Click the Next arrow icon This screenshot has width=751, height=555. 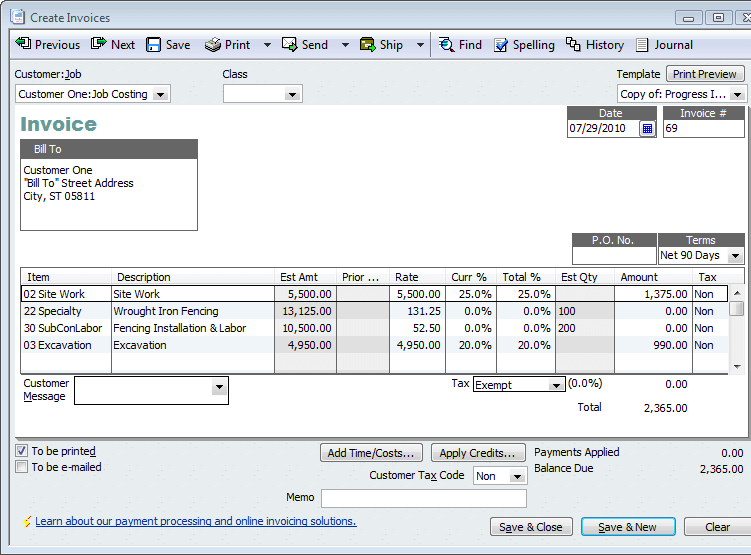(98, 44)
